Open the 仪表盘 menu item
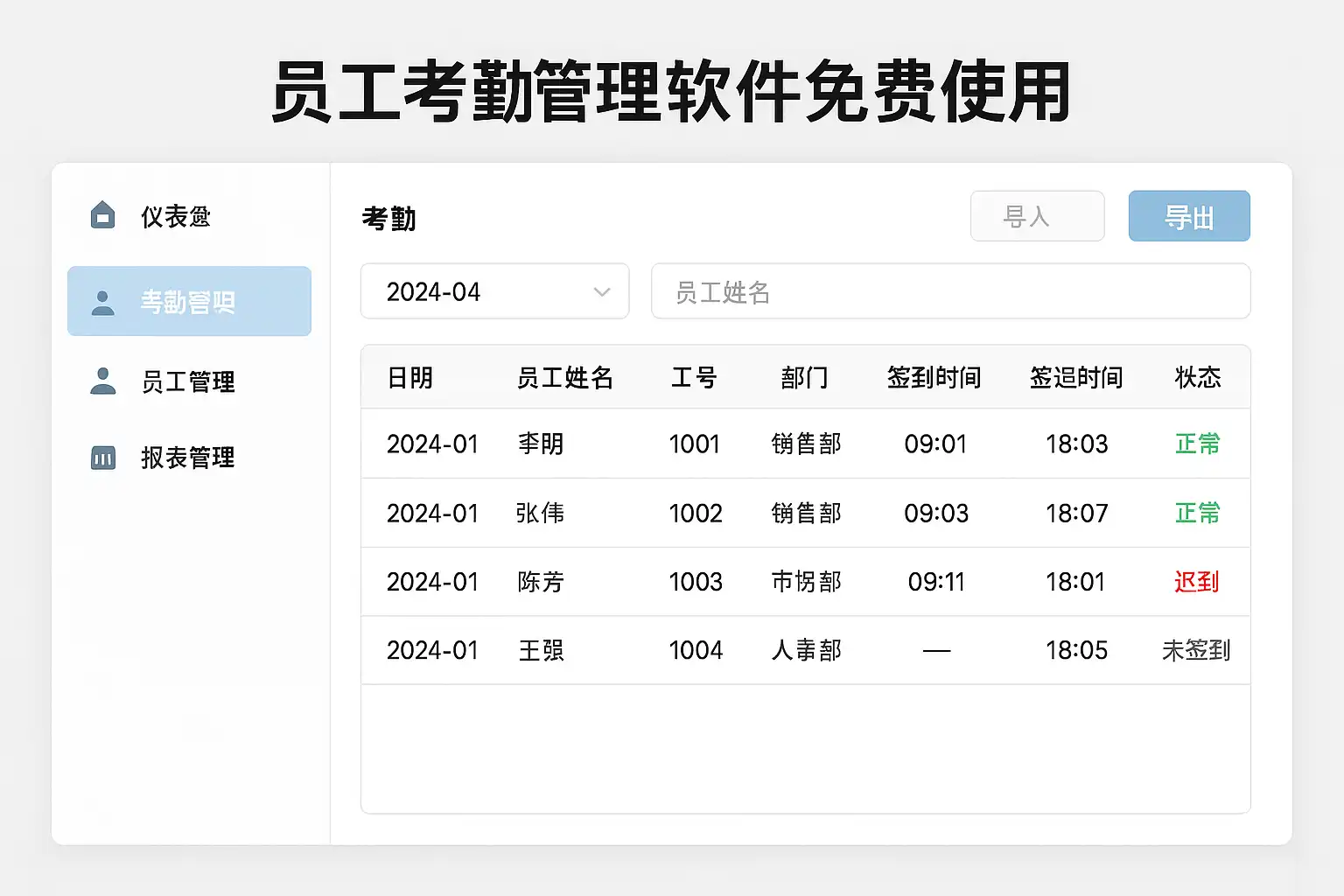The height and width of the screenshot is (896, 1344). [x=176, y=216]
